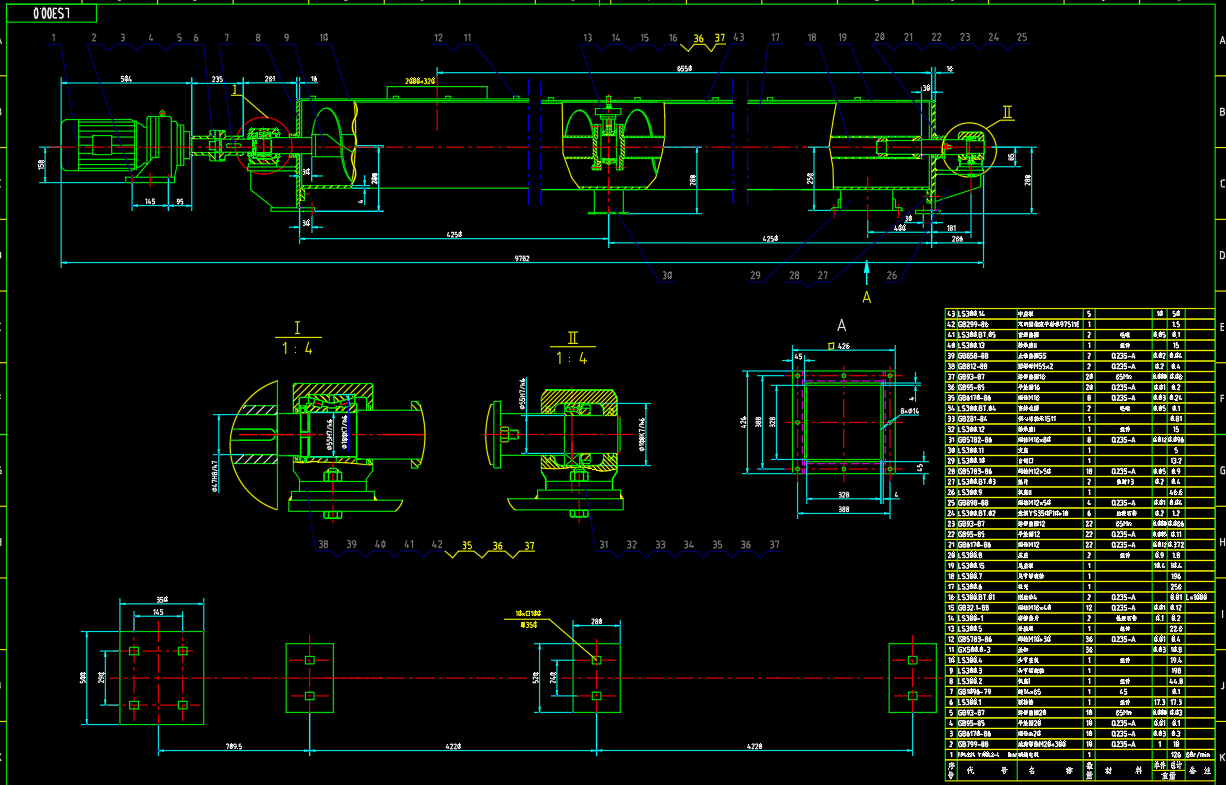Screen dimensions: 1226x785
Task: Pick the 281 dimension in the main view
Action: [x=269, y=78]
